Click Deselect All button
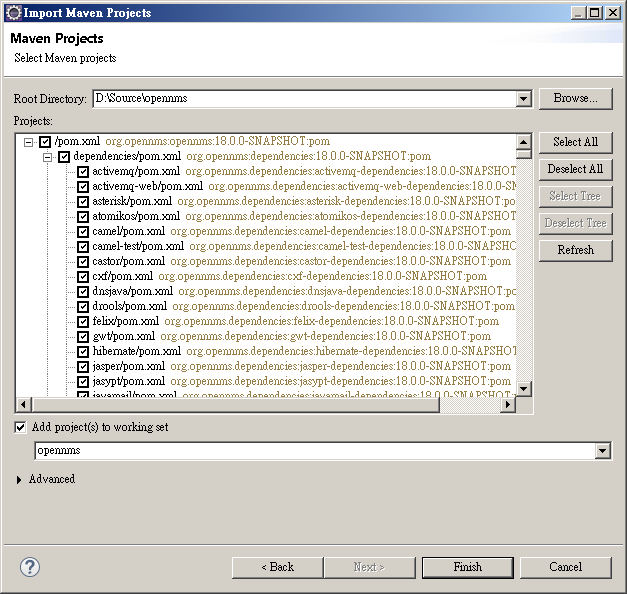 pos(575,169)
